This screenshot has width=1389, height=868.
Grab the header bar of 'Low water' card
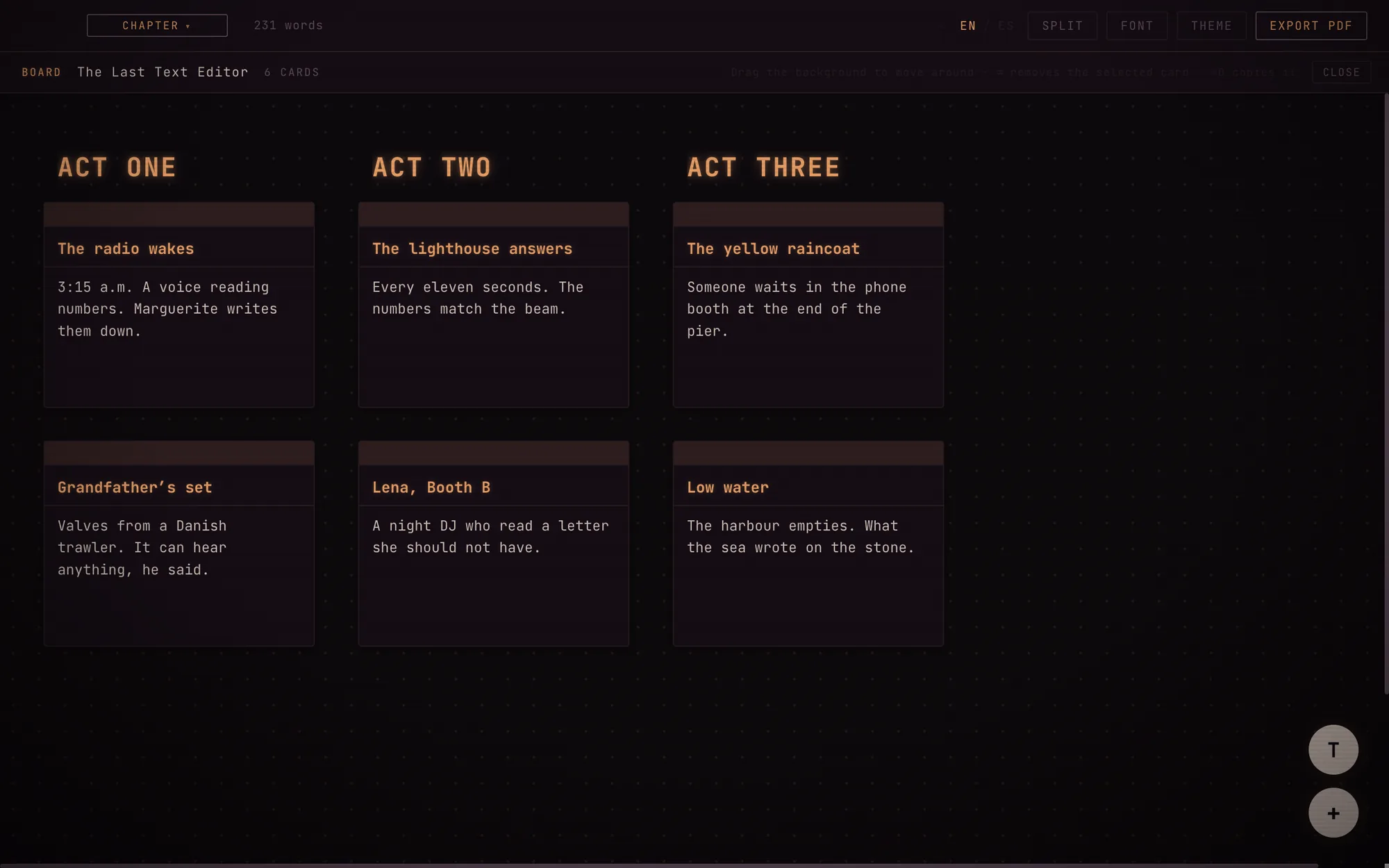click(x=808, y=453)
